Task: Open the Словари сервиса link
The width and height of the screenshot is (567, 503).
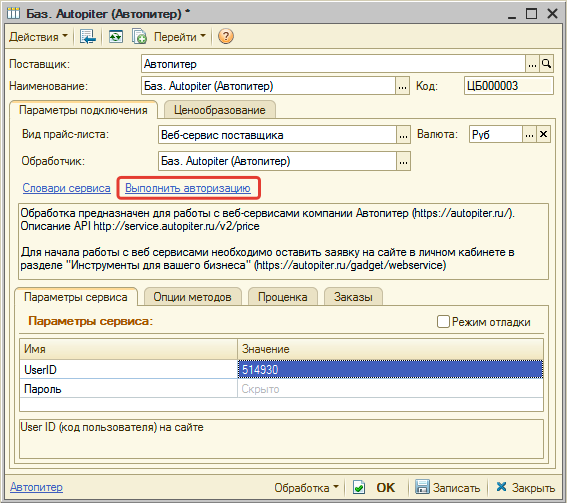Action: click(x=67, y=188)
